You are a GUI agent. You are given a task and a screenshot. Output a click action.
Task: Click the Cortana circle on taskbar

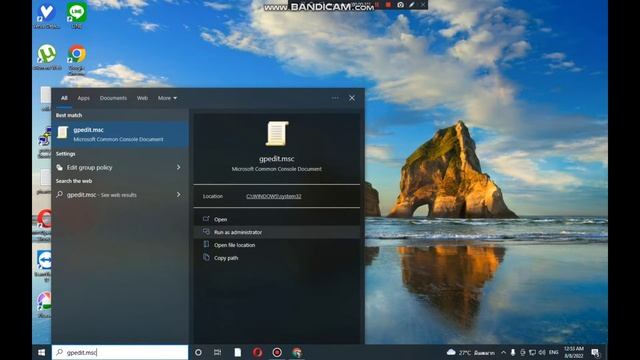tap(198, 352)
